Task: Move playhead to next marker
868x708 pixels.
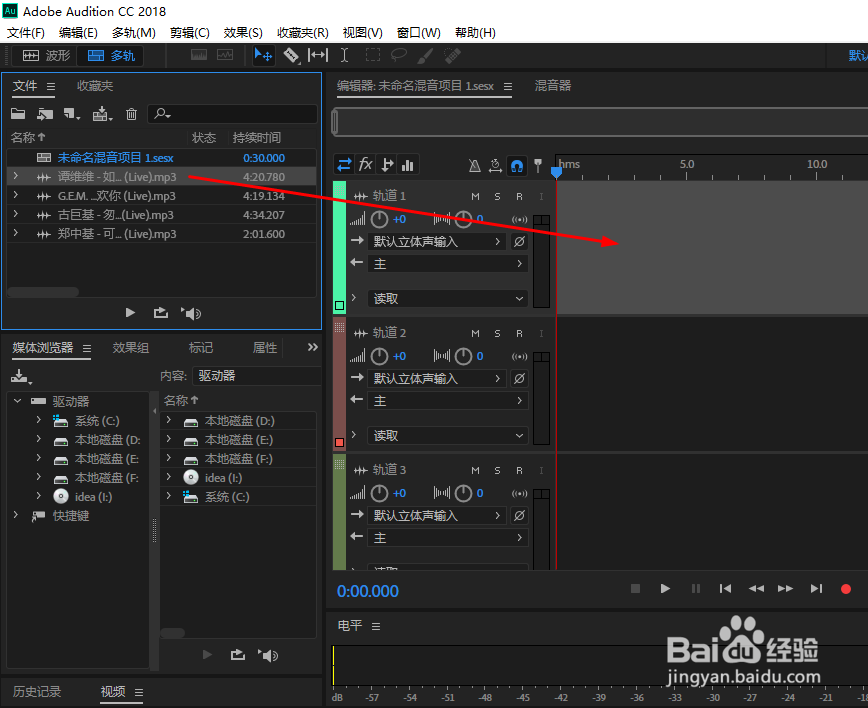Action: pos(816,588)
